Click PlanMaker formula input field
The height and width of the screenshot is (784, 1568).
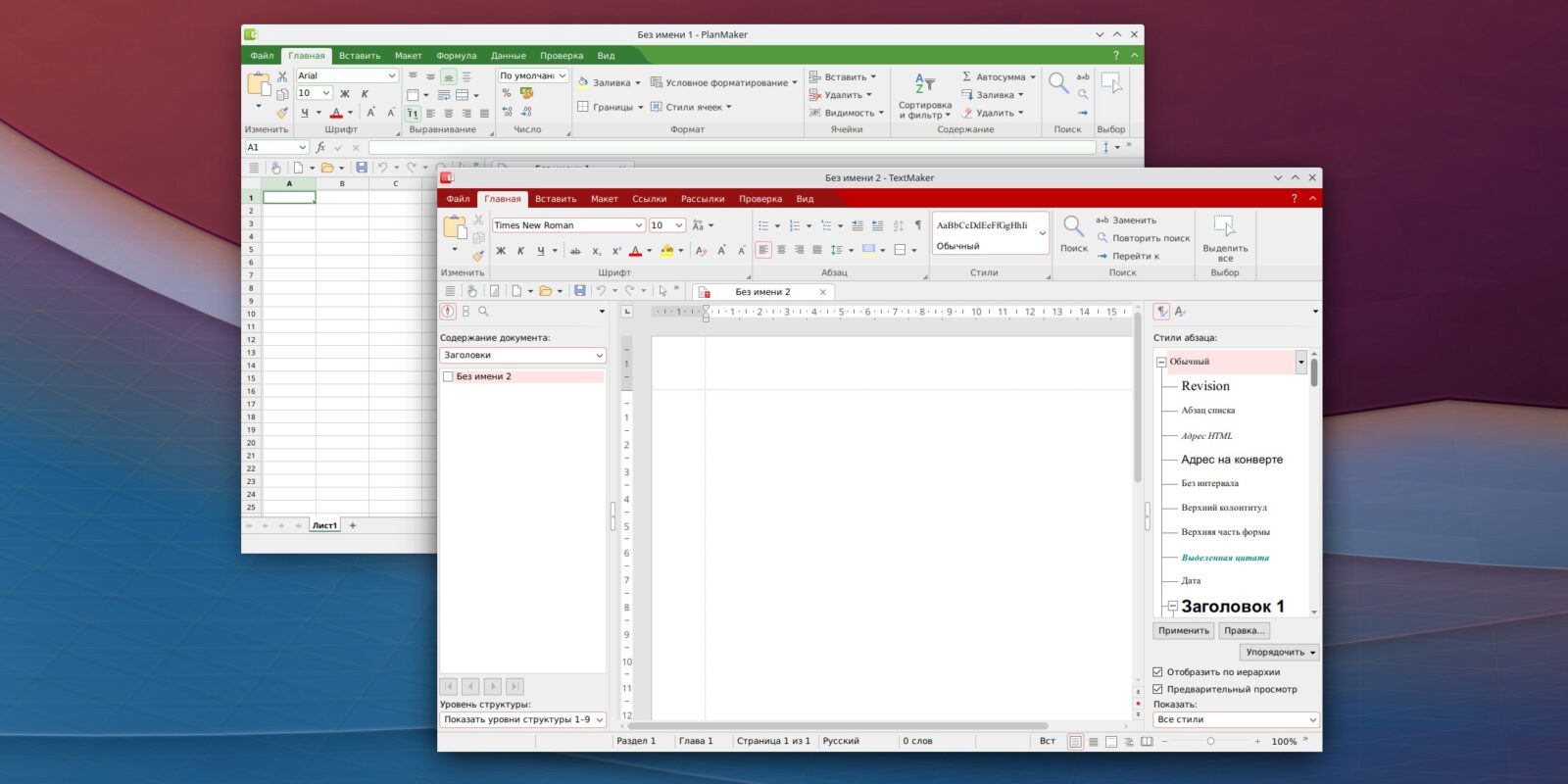click(732, 147)
